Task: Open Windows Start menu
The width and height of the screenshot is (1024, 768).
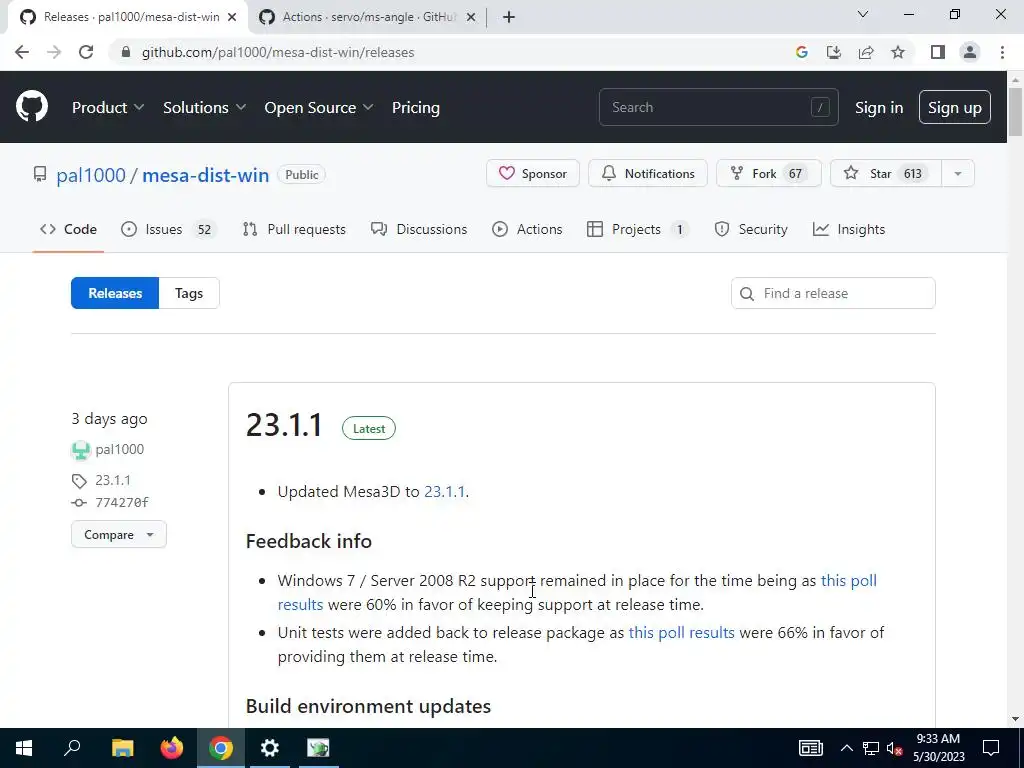Action: coord(24,748)
